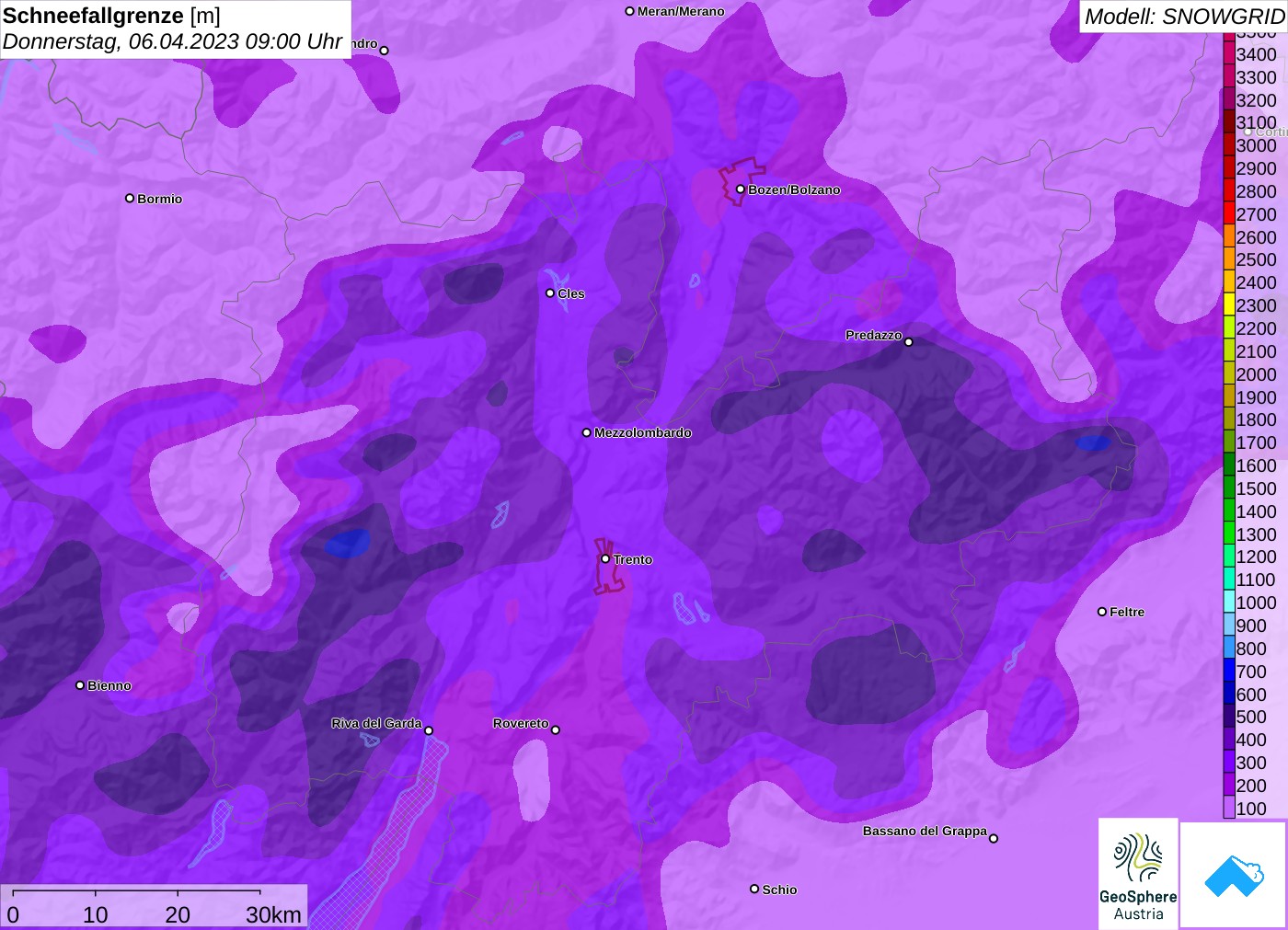
Task: Select the "10" scale bar label
Action: tap(96, 914)
